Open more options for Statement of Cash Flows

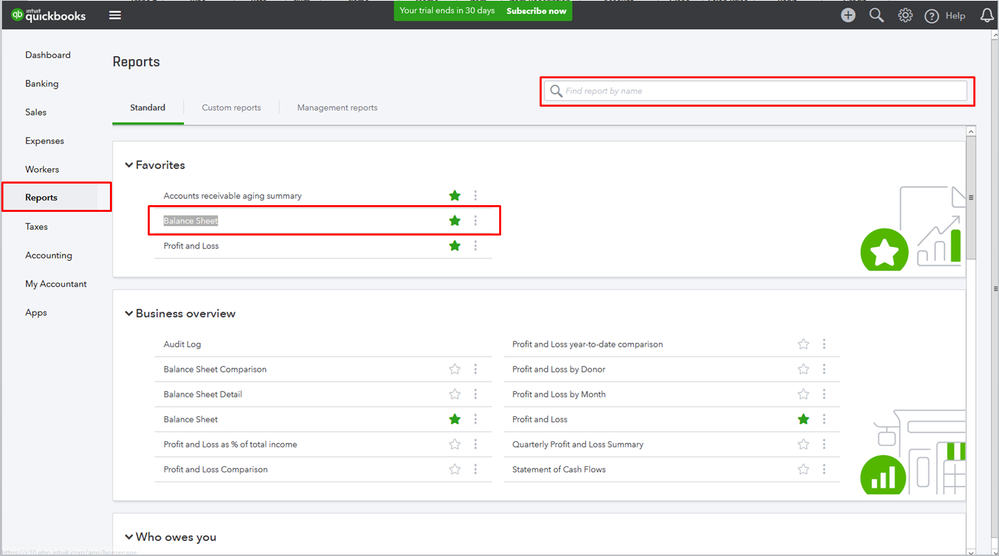click(824, 469)
